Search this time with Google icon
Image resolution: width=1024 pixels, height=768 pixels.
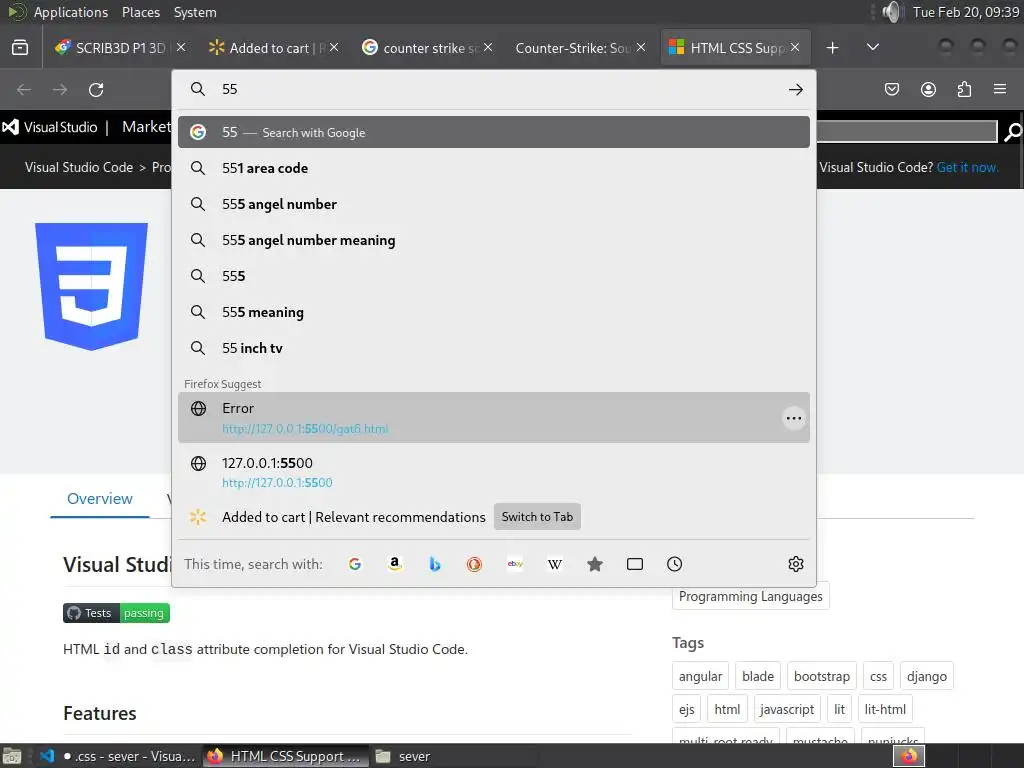point(355,564)
